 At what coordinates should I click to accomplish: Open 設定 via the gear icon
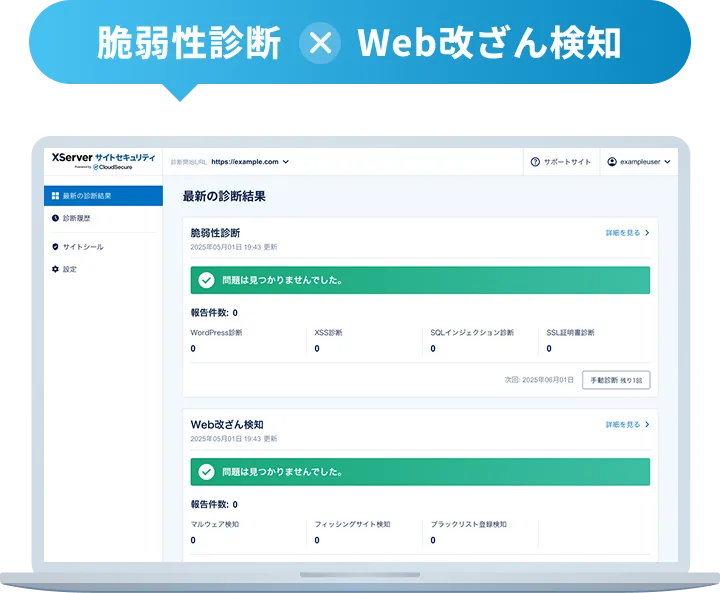tap(55, 269)
